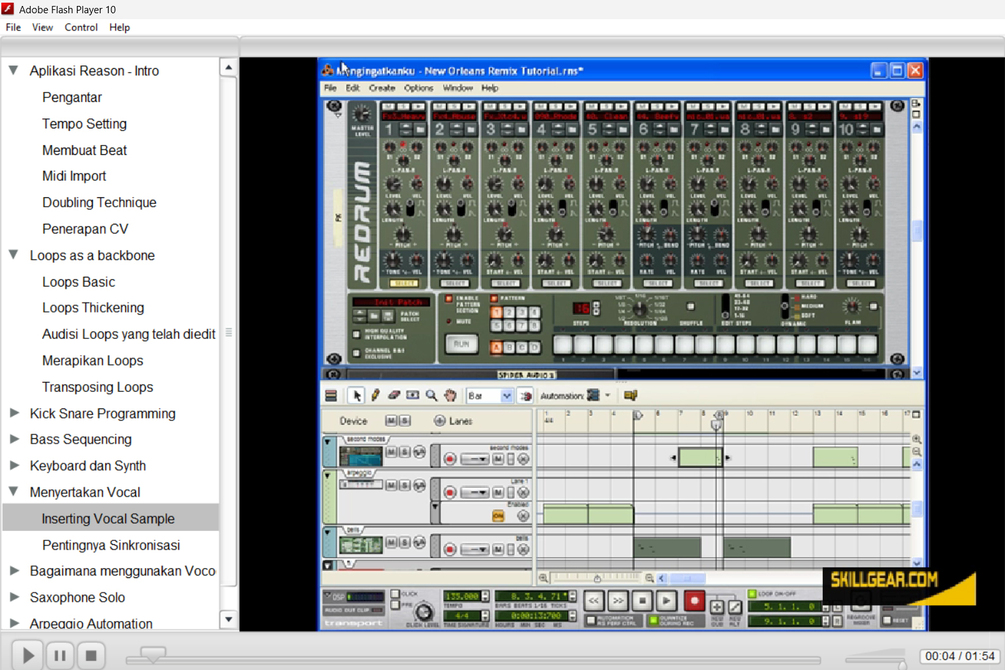
Task: Click the Flash Player play button
Action: (28, 655)
